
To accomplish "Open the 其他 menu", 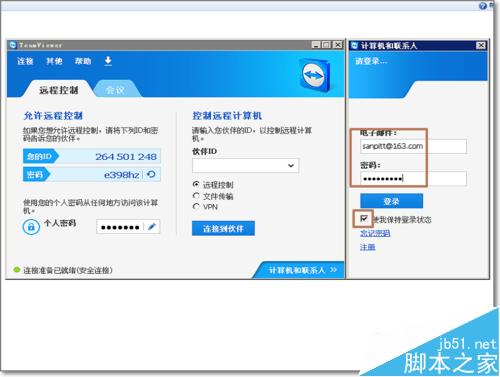I will 54,61.
